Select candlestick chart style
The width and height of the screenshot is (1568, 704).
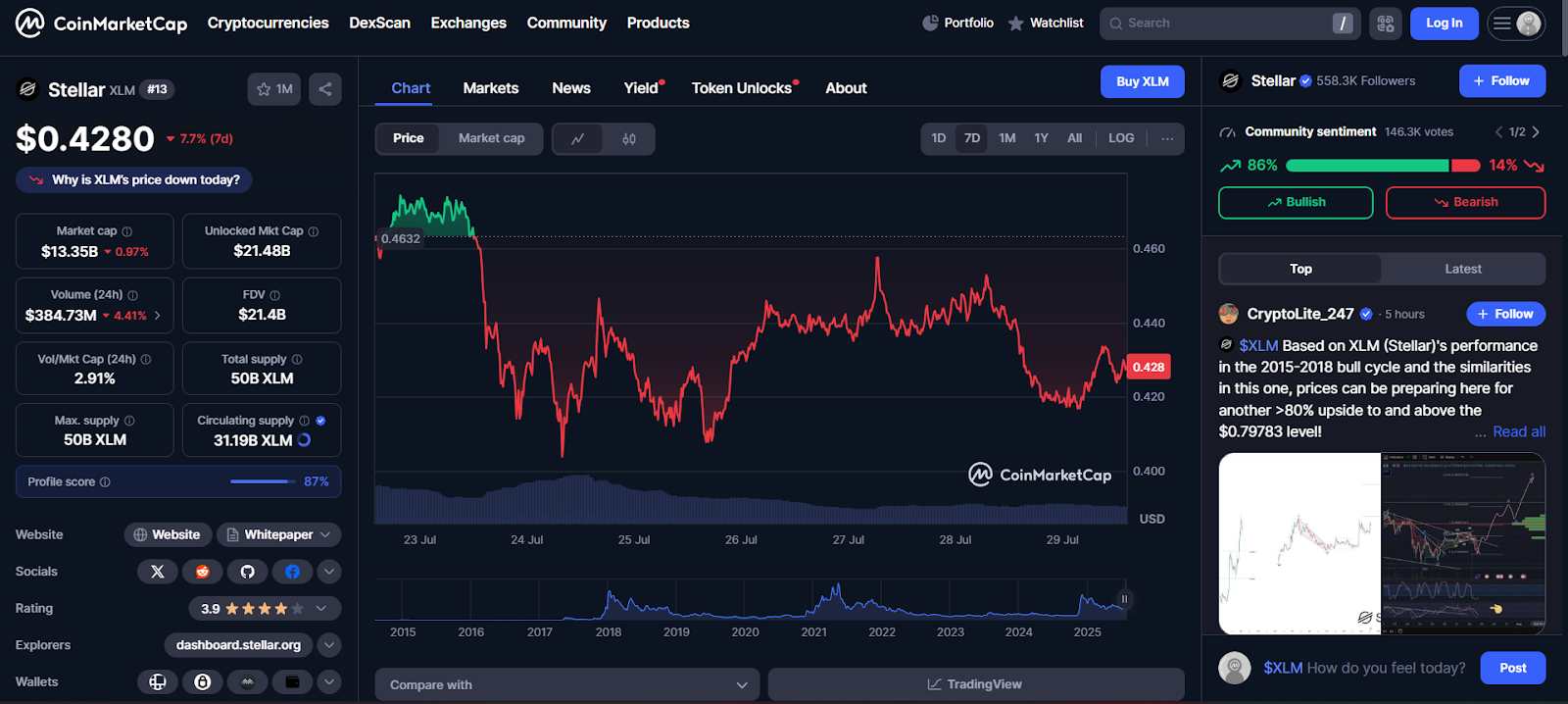click(629, 139)
